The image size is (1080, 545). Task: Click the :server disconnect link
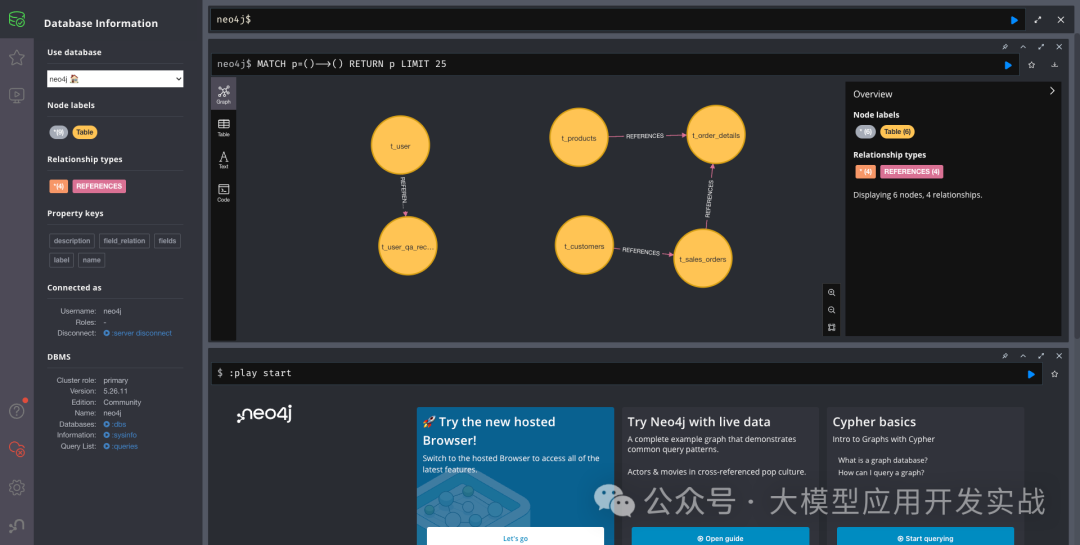point(138,333)
